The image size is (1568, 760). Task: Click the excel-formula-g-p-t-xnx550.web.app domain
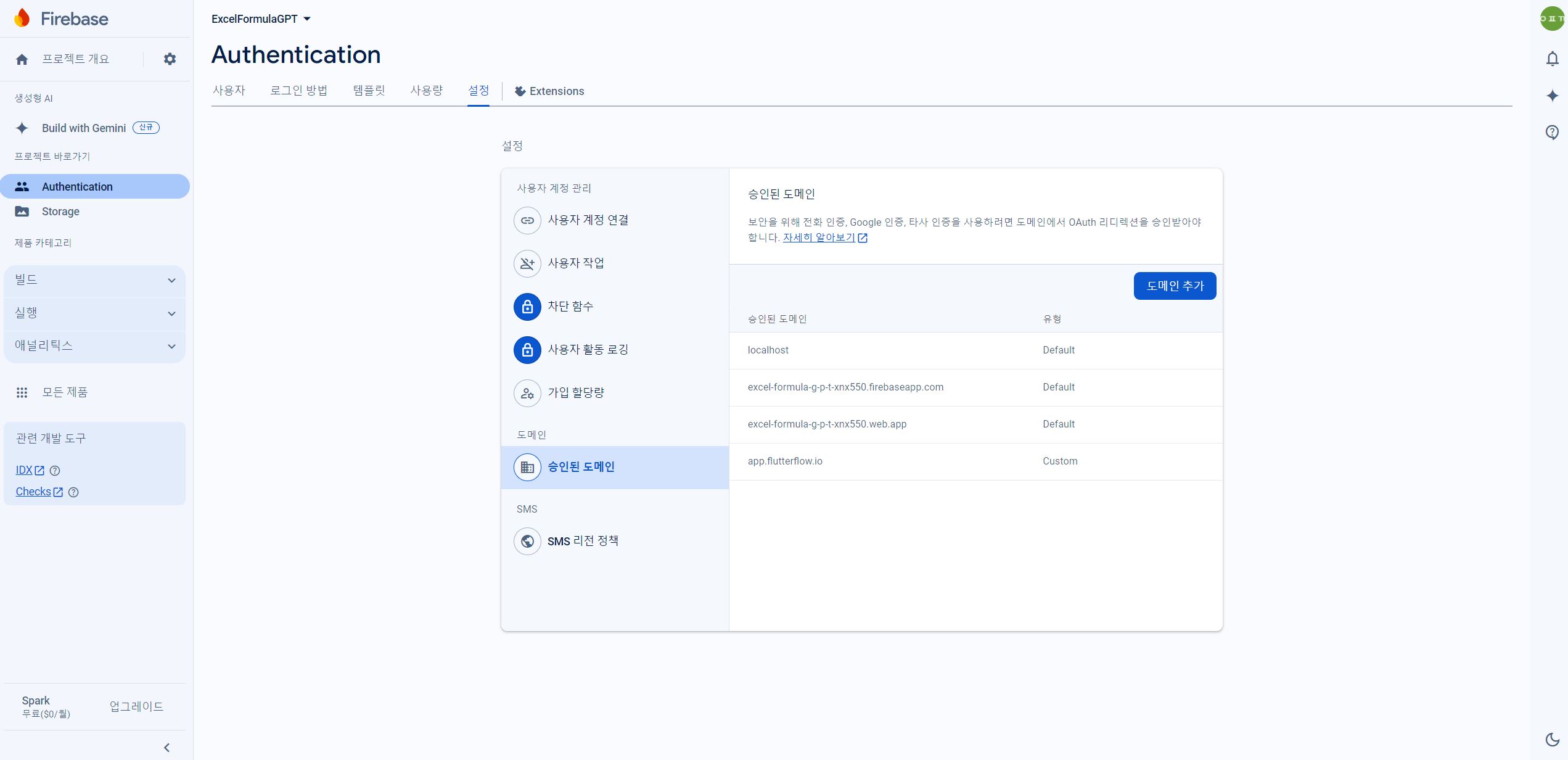tap(827, 424)
